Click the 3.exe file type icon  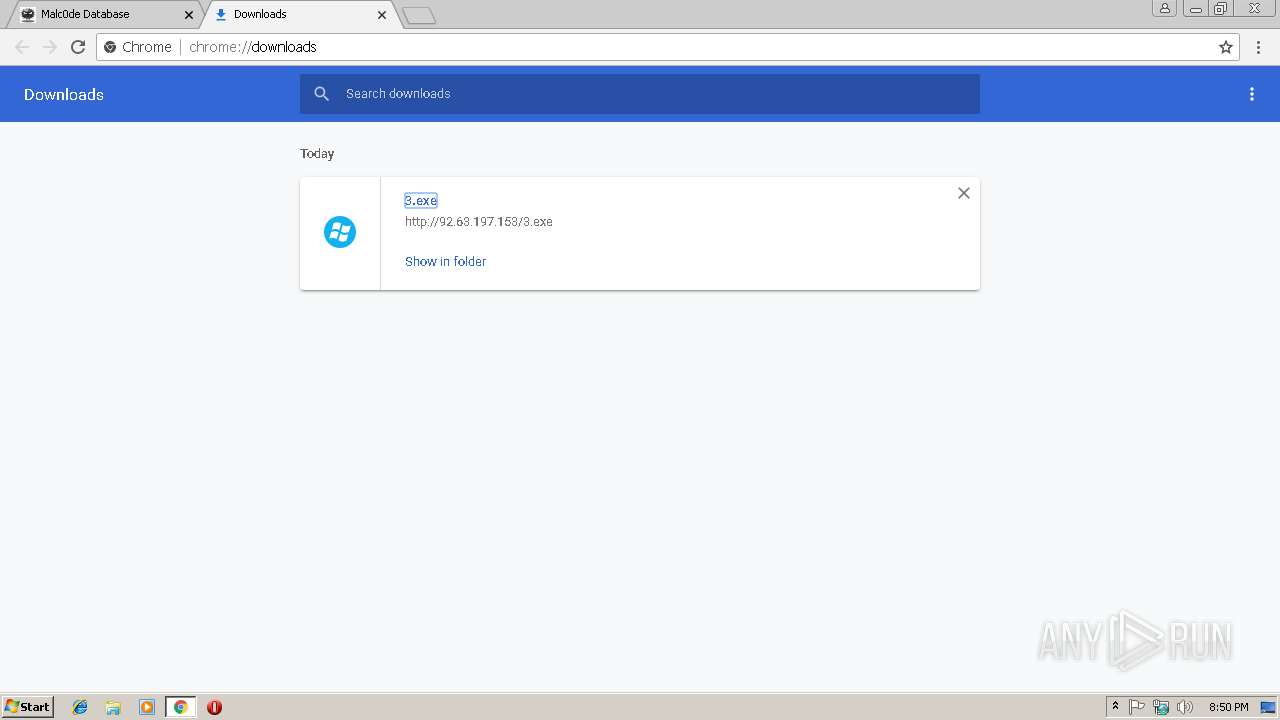(340, 232)
